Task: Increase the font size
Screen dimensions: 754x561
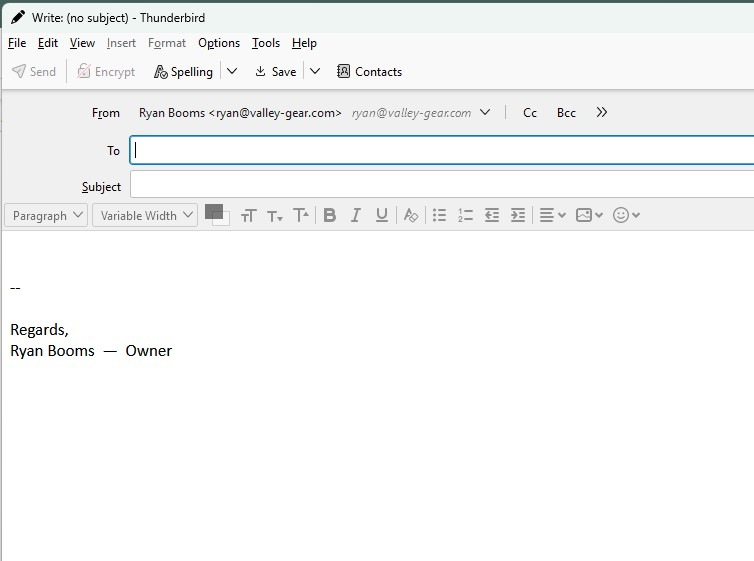Action: [x=301, y=215]
